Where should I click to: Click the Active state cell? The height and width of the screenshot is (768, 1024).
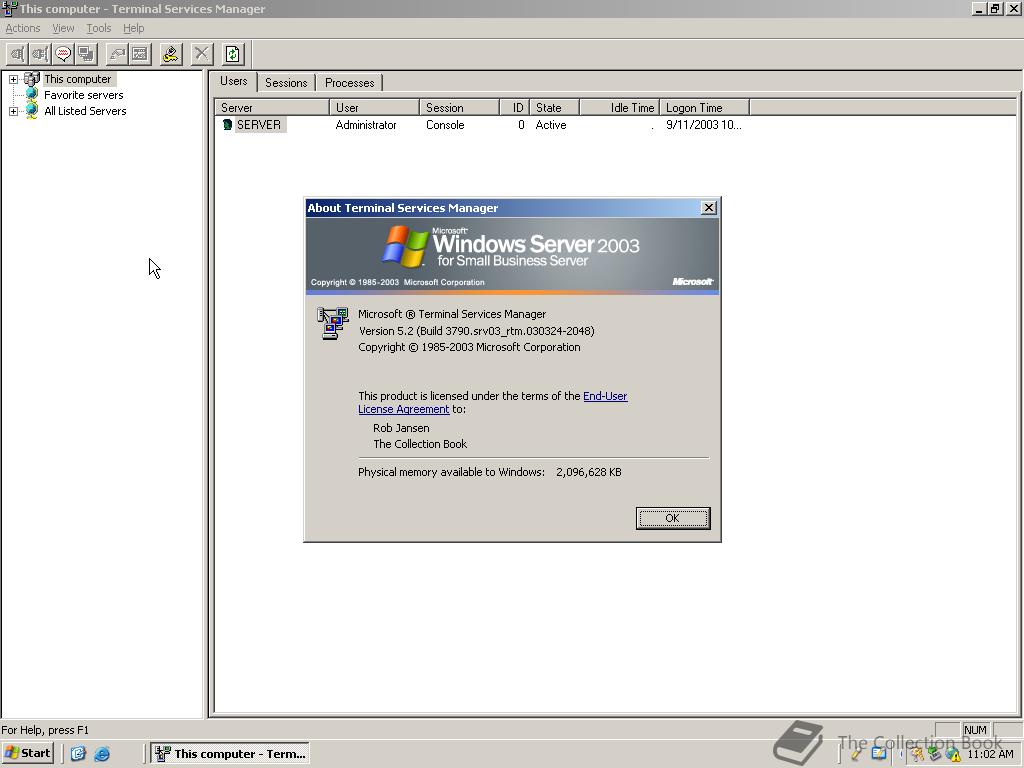click(551, 125)
